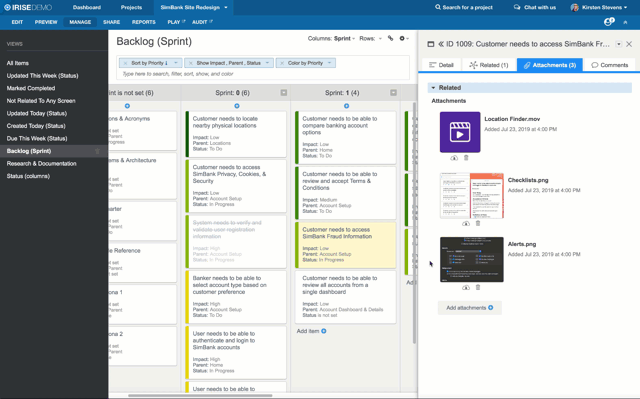Open the Alerts.png thumbnail
640x399 pixels.
point(472,259)
